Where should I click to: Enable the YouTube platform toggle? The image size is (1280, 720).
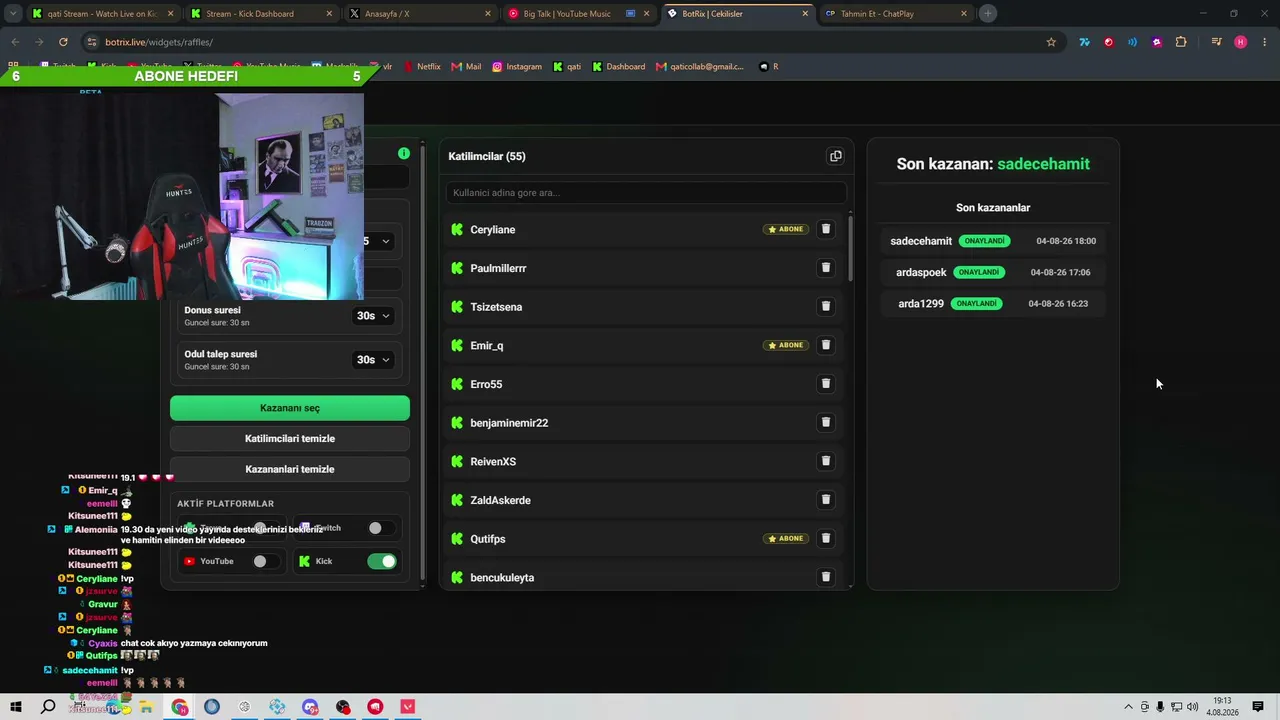(x=265, y=561)
